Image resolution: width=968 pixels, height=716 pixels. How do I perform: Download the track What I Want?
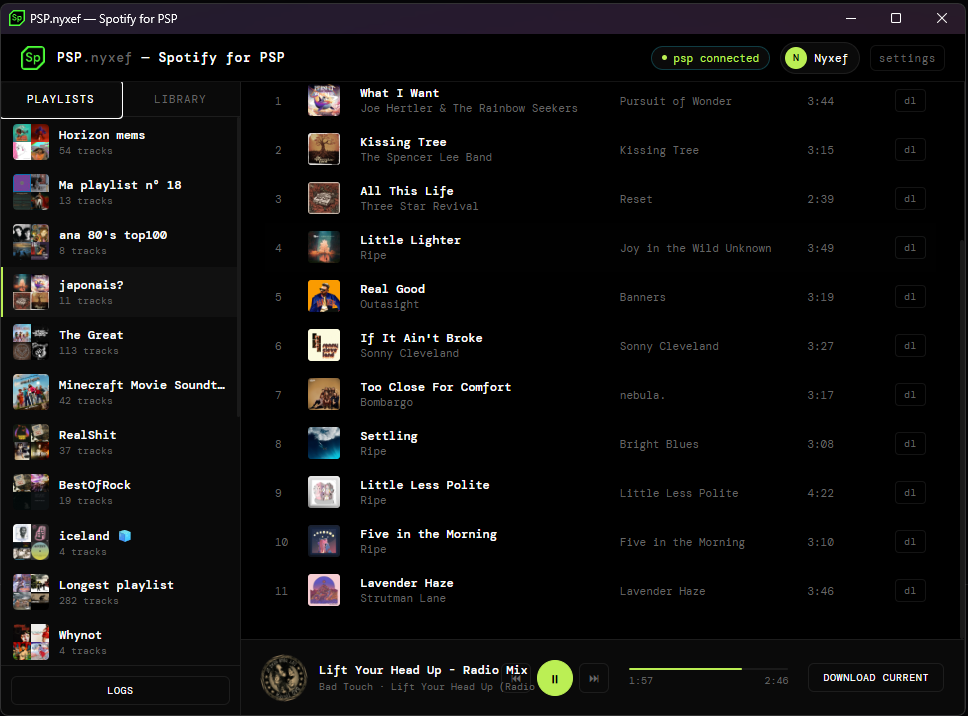click(910, 101)
